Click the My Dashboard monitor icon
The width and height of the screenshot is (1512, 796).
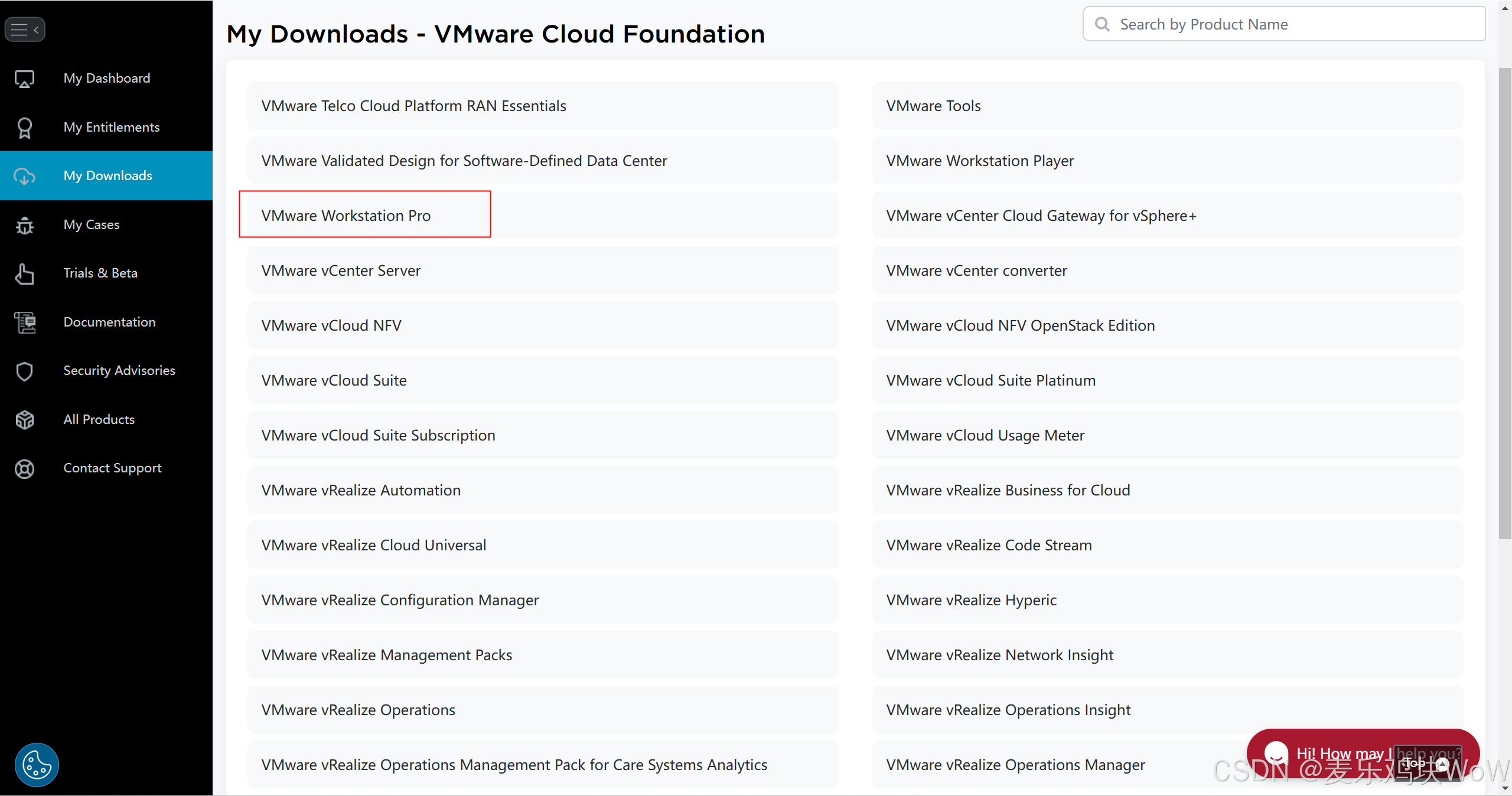point(24,79)
